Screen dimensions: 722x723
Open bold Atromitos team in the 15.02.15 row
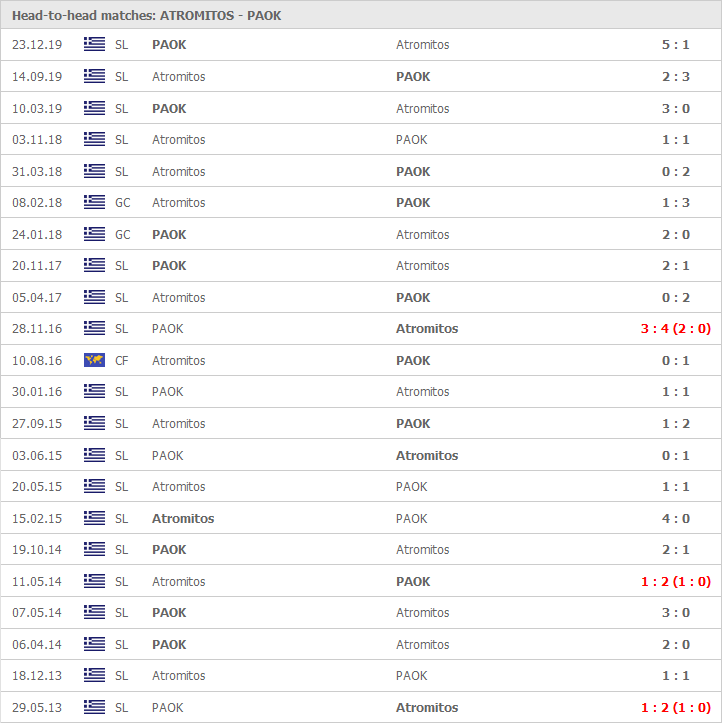coord(183,518)
